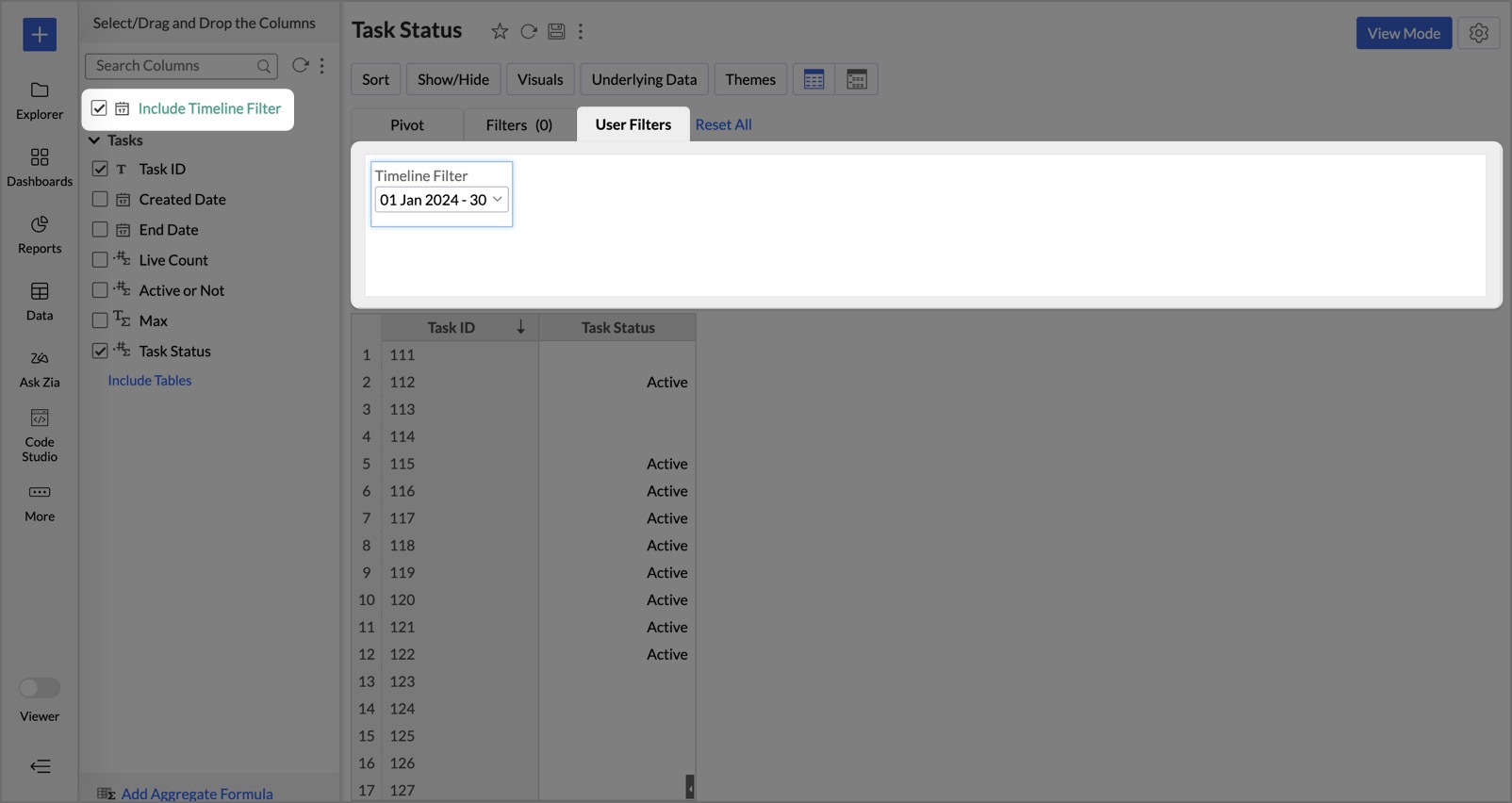Refresh the columns list

point(300,65)
